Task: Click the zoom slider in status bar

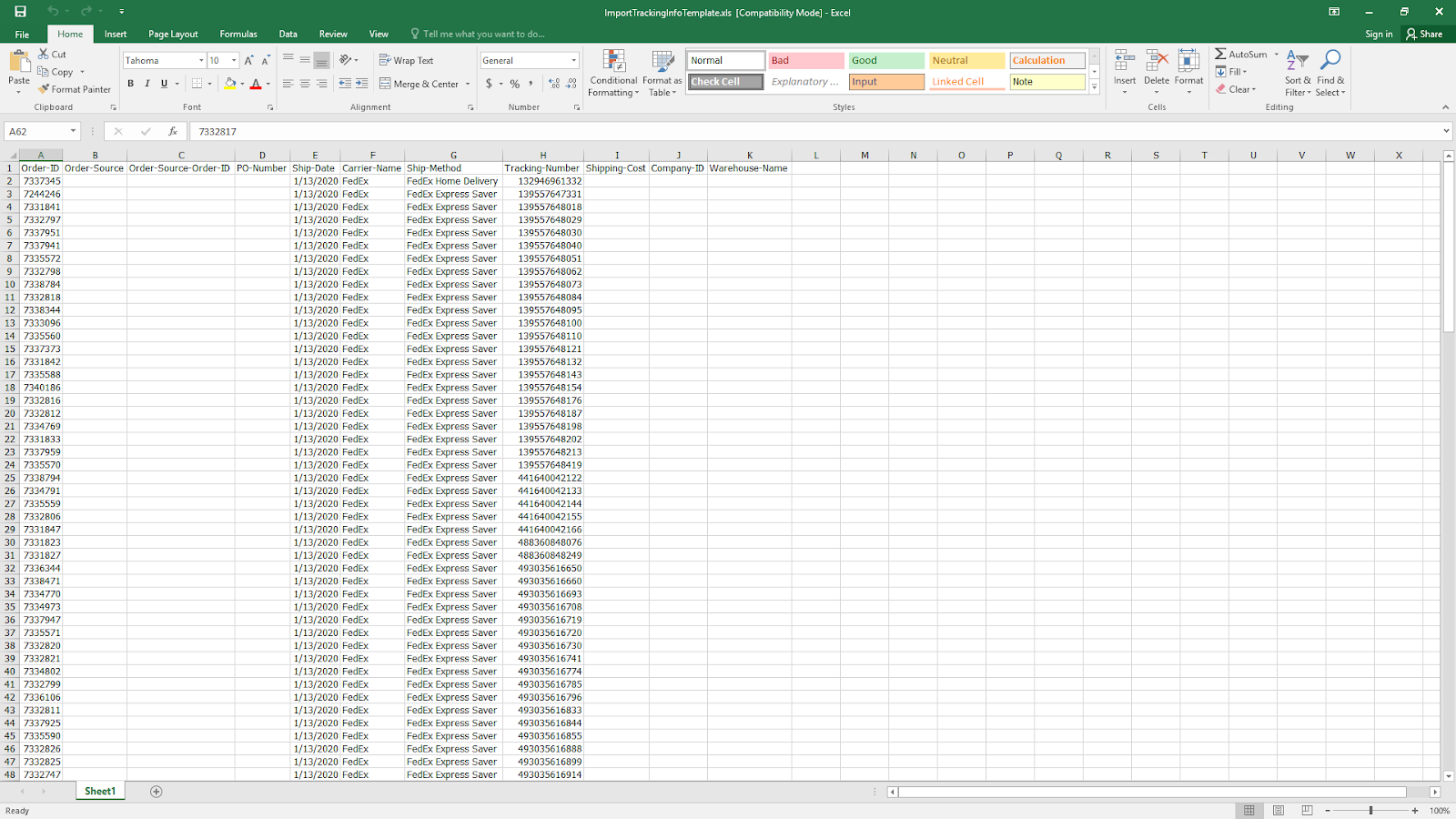Action: (1370, 810)
